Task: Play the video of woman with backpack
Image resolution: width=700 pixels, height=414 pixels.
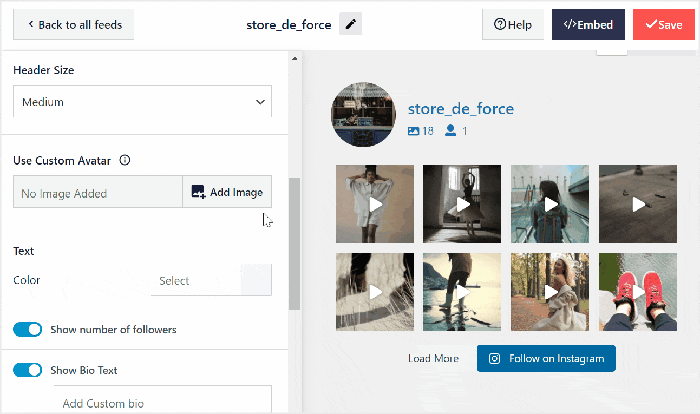Action: point(550,204)
